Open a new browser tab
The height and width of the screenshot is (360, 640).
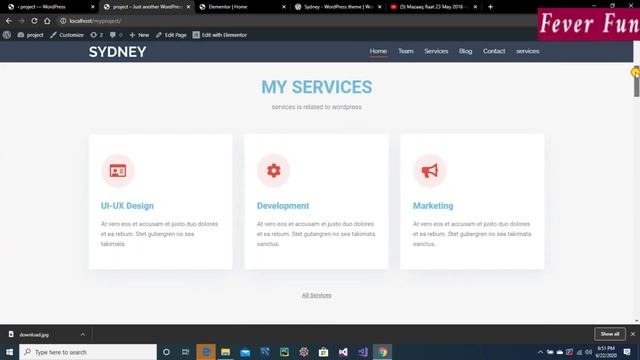(490, 7)
